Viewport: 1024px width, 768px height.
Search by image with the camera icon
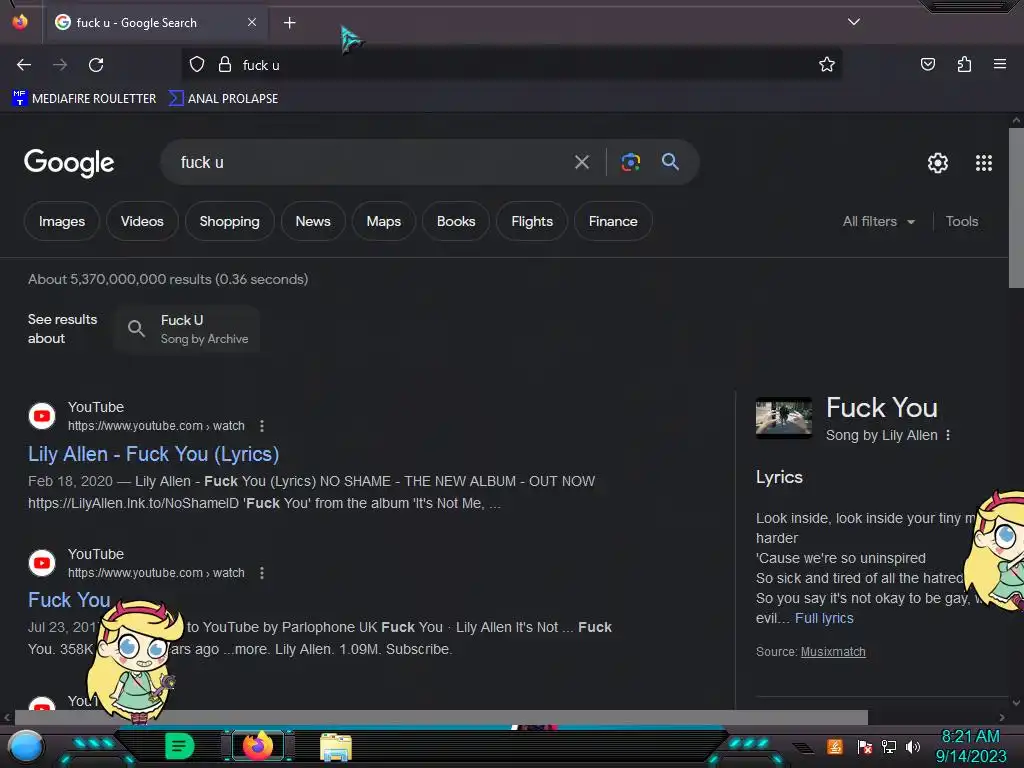click(630, 162)
